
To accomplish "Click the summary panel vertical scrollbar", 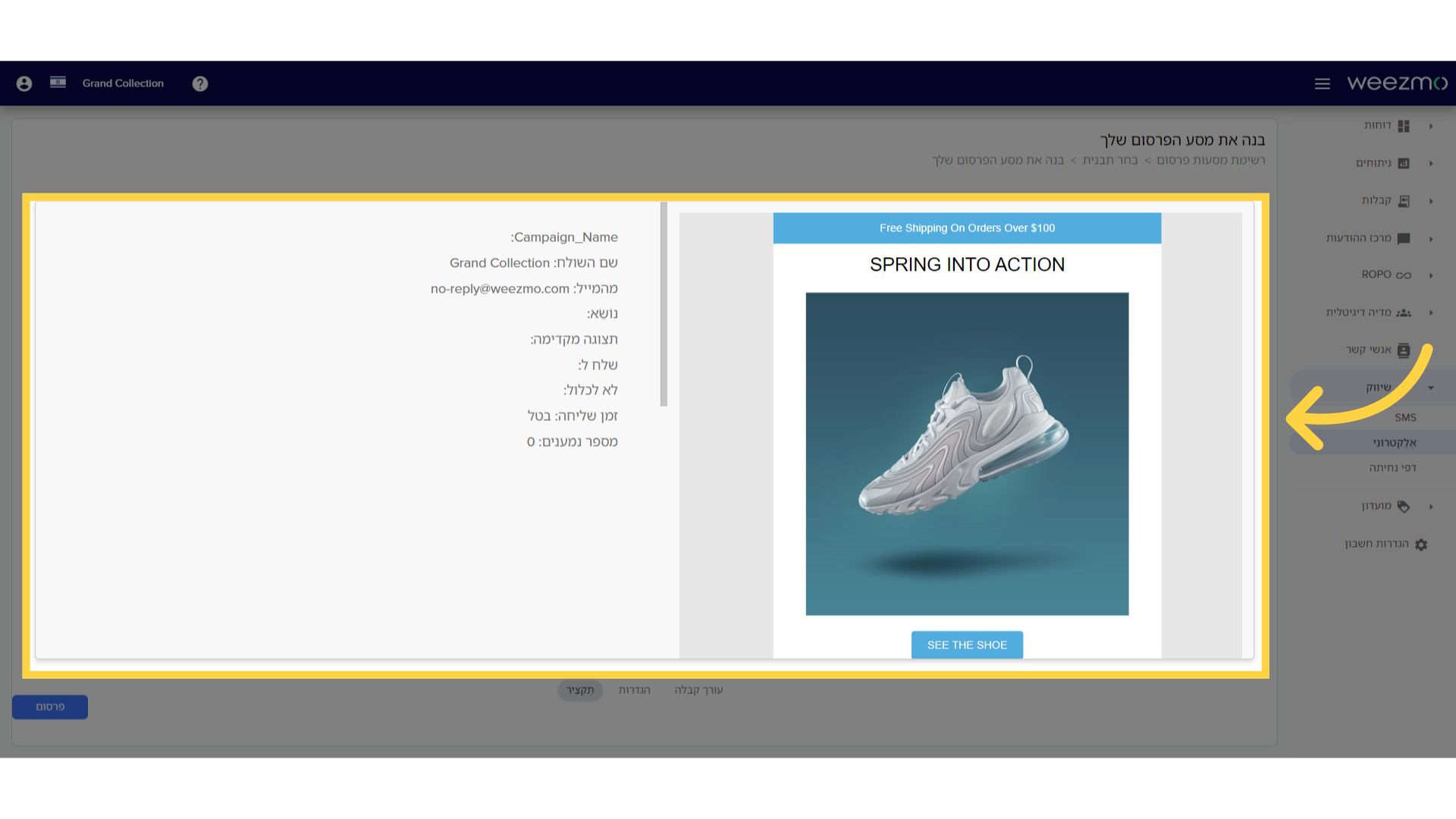I will click(664, 304).
